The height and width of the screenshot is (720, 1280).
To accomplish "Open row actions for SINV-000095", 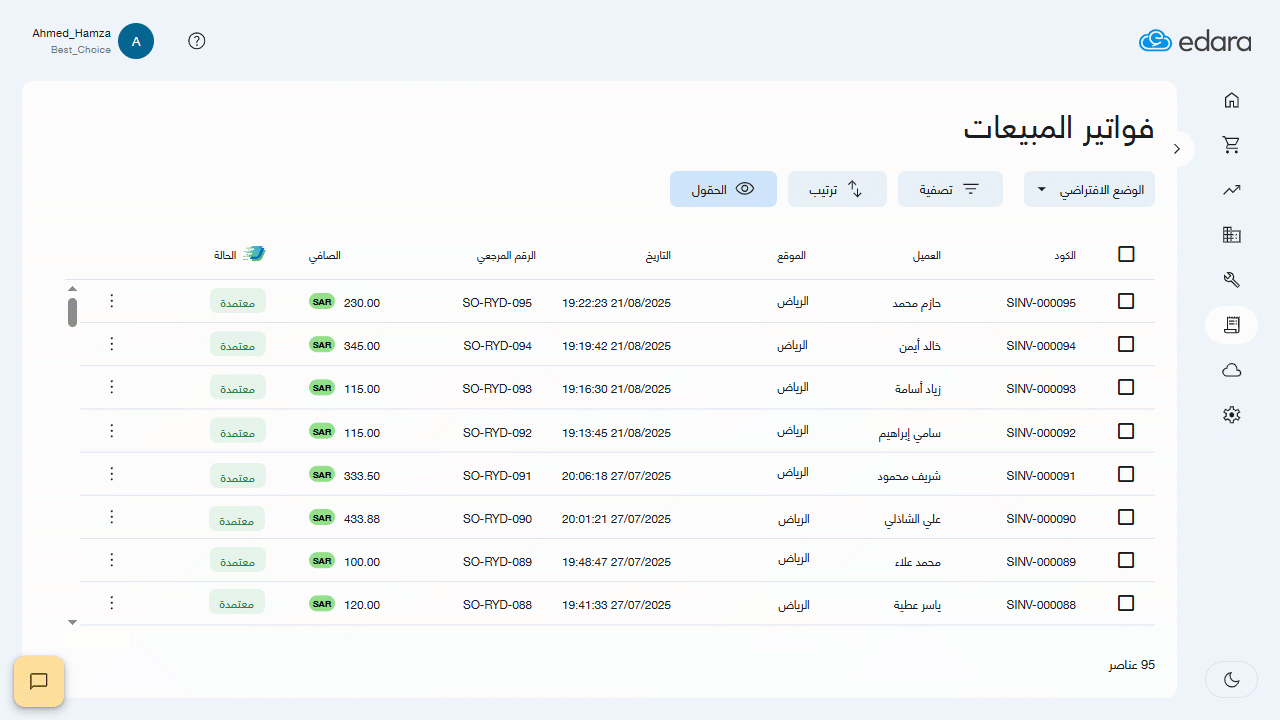I will [x=112, y=301].
